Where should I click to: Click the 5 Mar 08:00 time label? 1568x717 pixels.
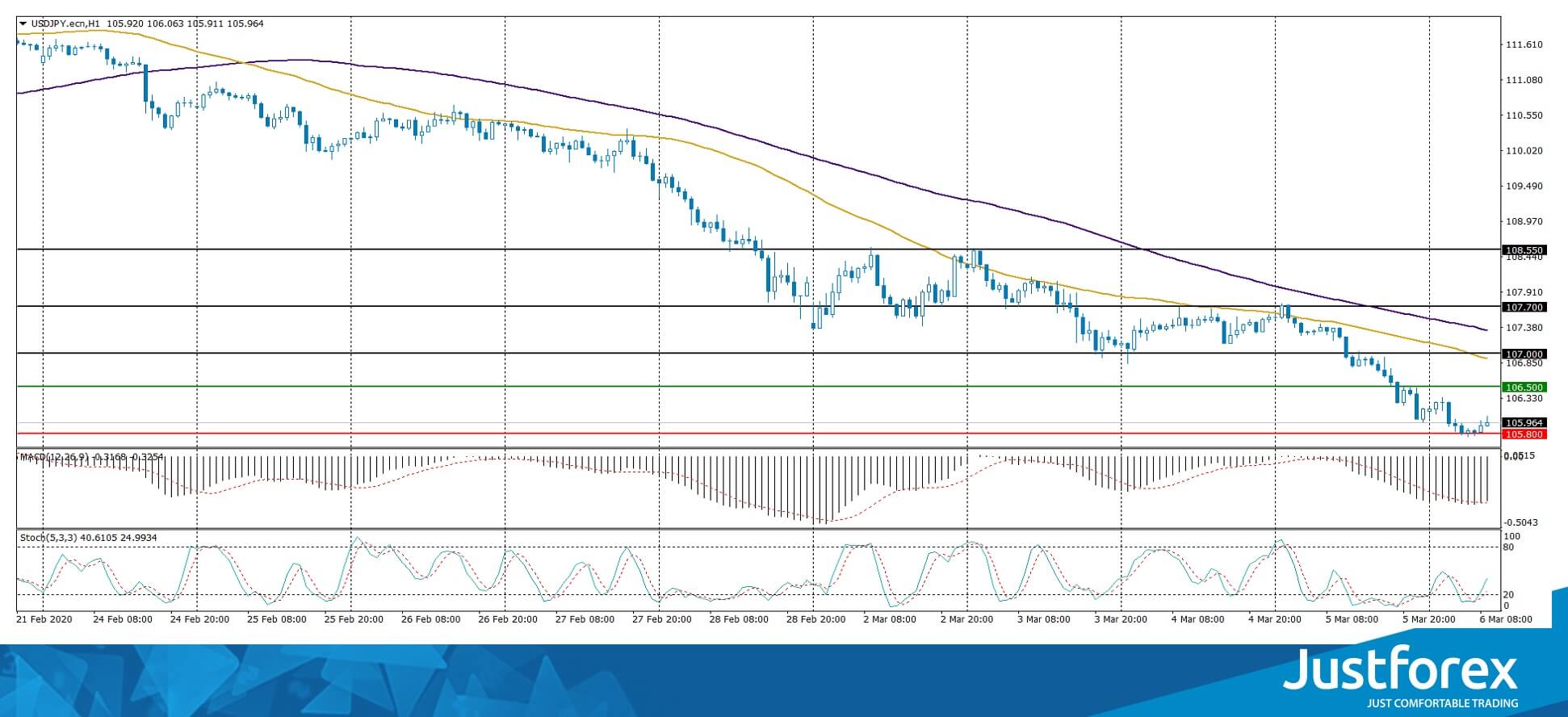coord(1352,619)
